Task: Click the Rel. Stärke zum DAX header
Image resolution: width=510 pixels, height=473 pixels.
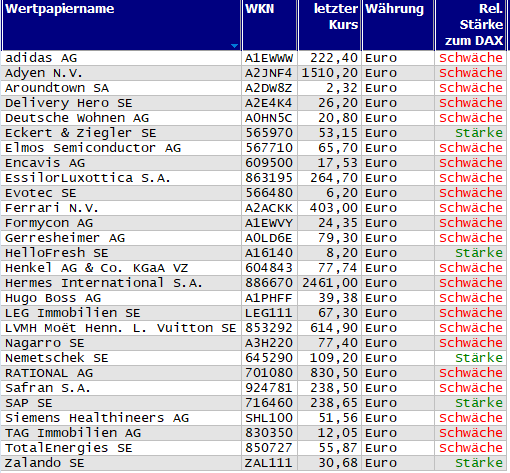Action: click(x=471, y=25)
